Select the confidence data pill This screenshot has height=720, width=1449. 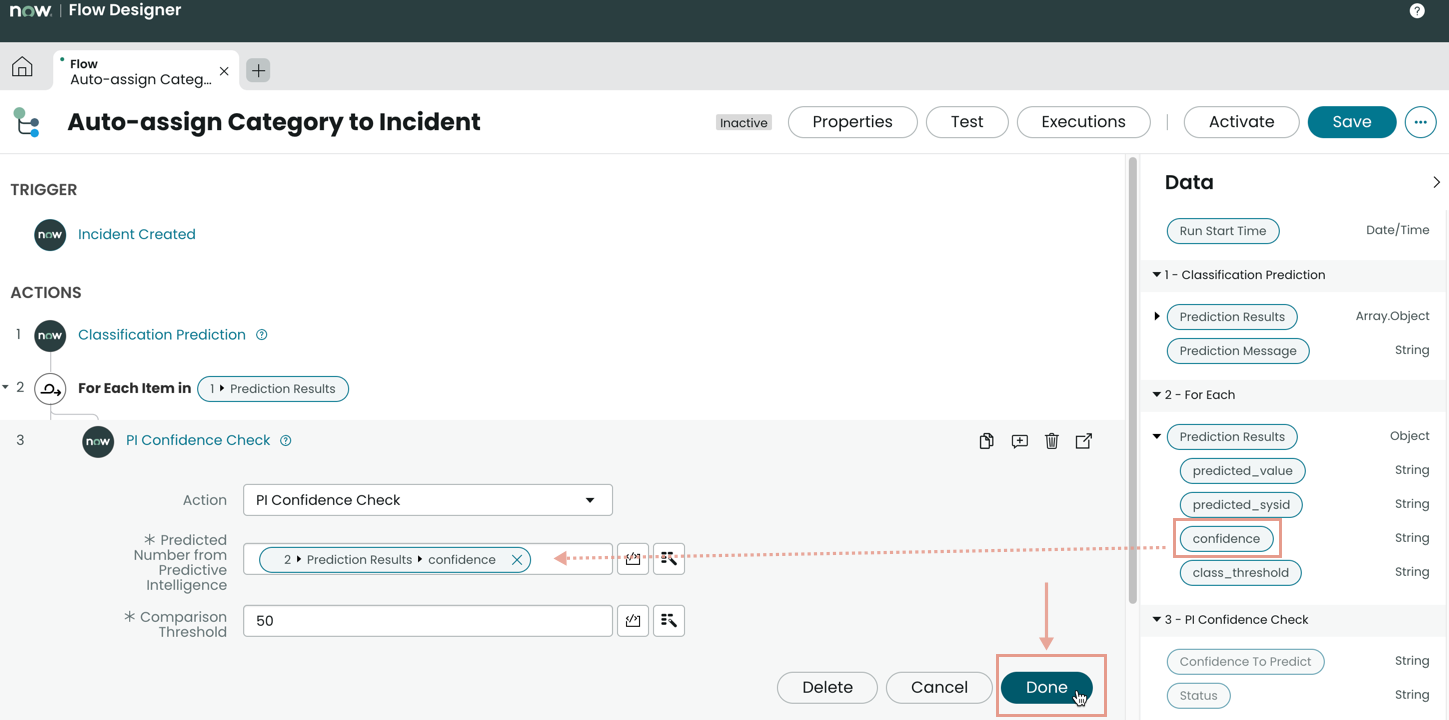(1226, 539)
